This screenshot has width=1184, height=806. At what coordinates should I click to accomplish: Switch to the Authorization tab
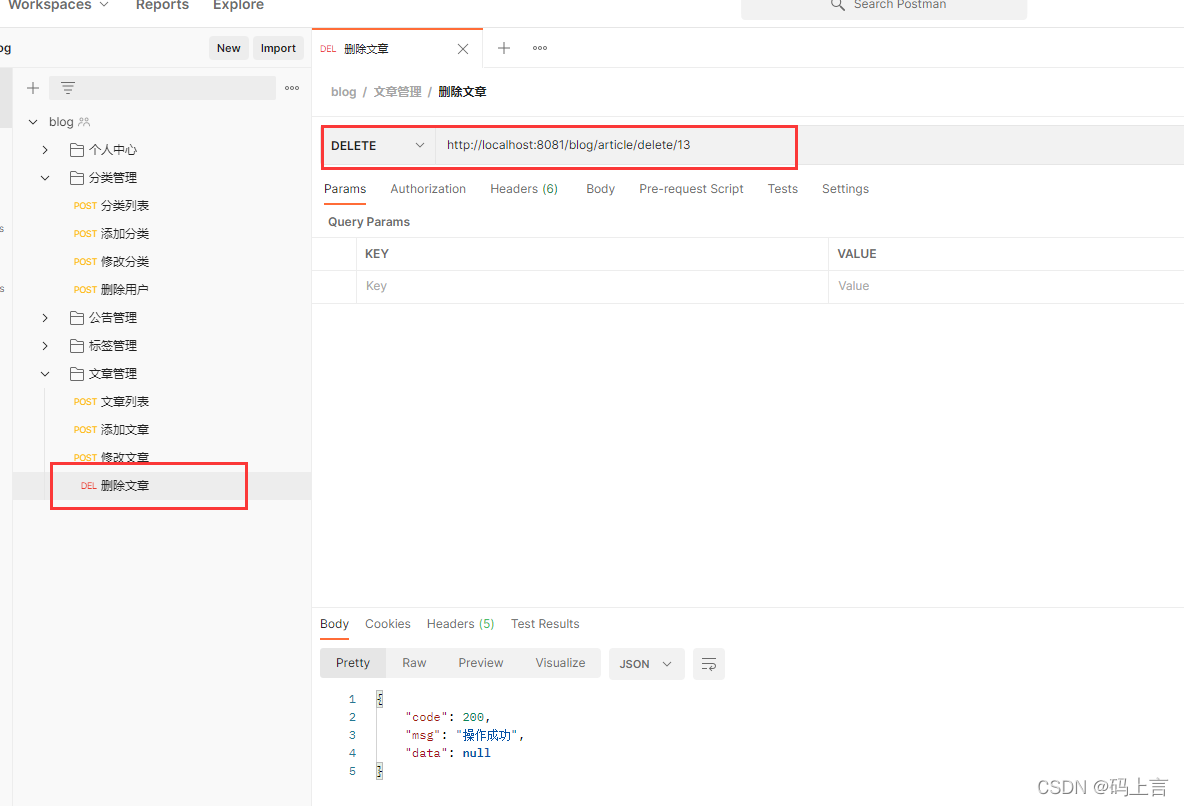point(428,189)
